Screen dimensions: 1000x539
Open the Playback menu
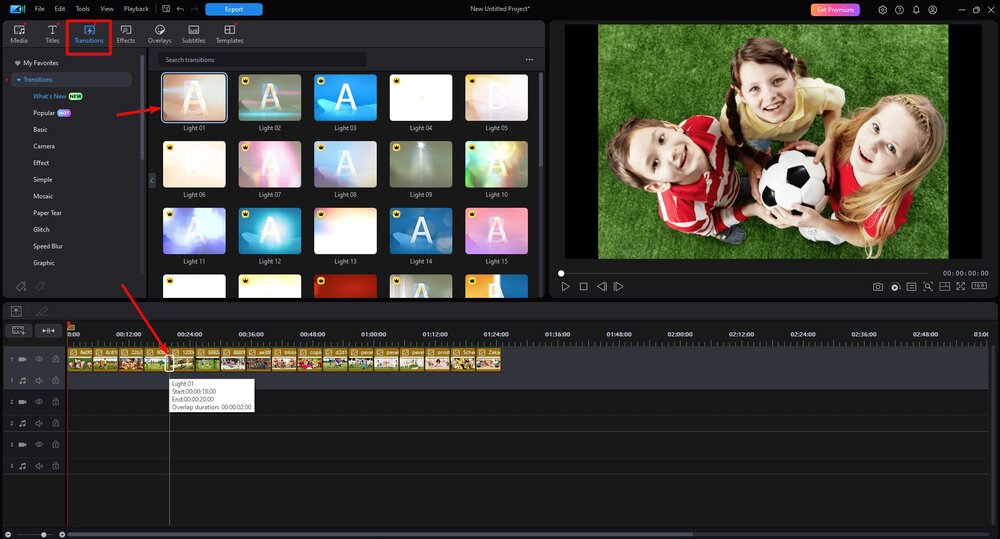point(136,9)
